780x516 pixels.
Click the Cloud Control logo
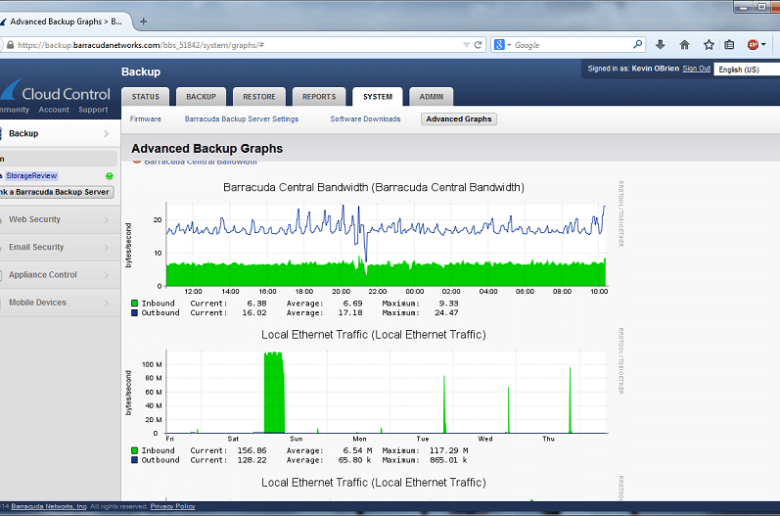(x=56, y=92)
